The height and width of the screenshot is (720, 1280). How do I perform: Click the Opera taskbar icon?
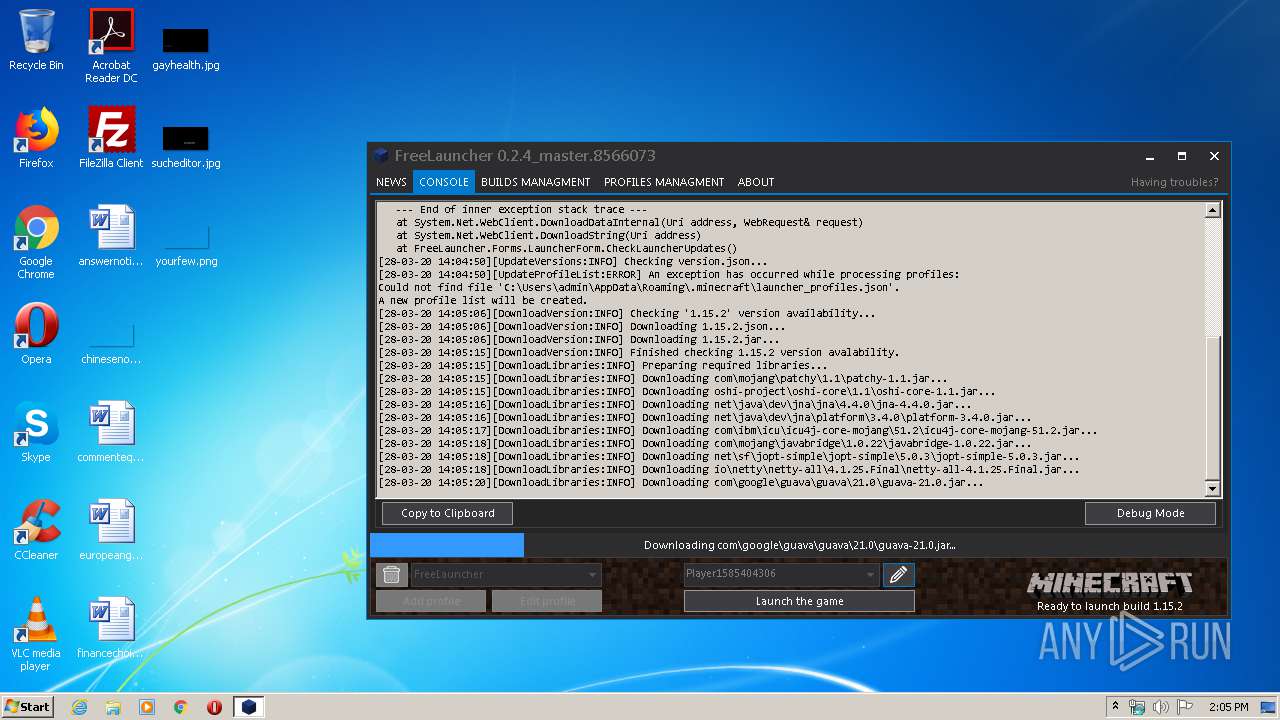point(214,707)
